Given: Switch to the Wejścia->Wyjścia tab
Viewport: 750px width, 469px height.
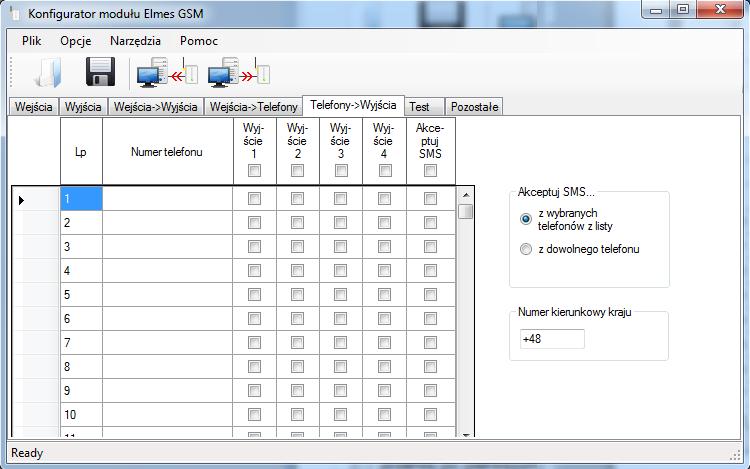Looking at the screenshot, I should [155, 107].
